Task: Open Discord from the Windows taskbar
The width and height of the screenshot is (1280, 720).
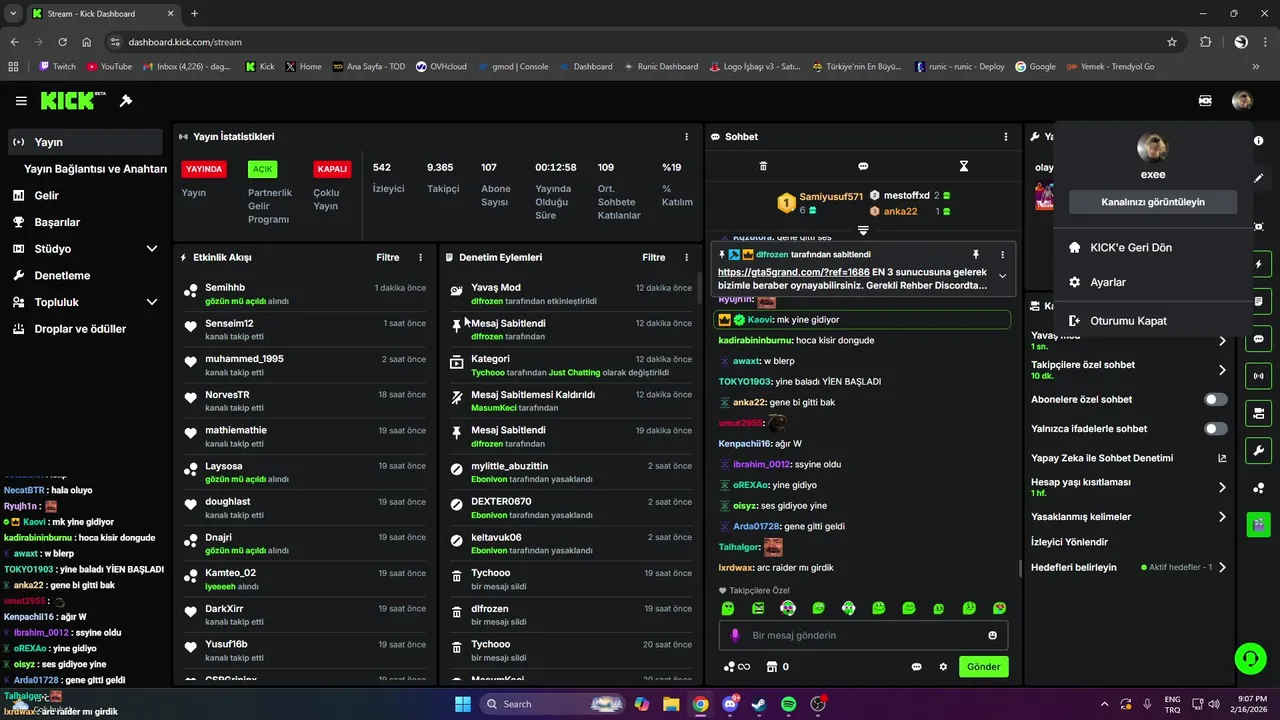Action: click(730, 704)
